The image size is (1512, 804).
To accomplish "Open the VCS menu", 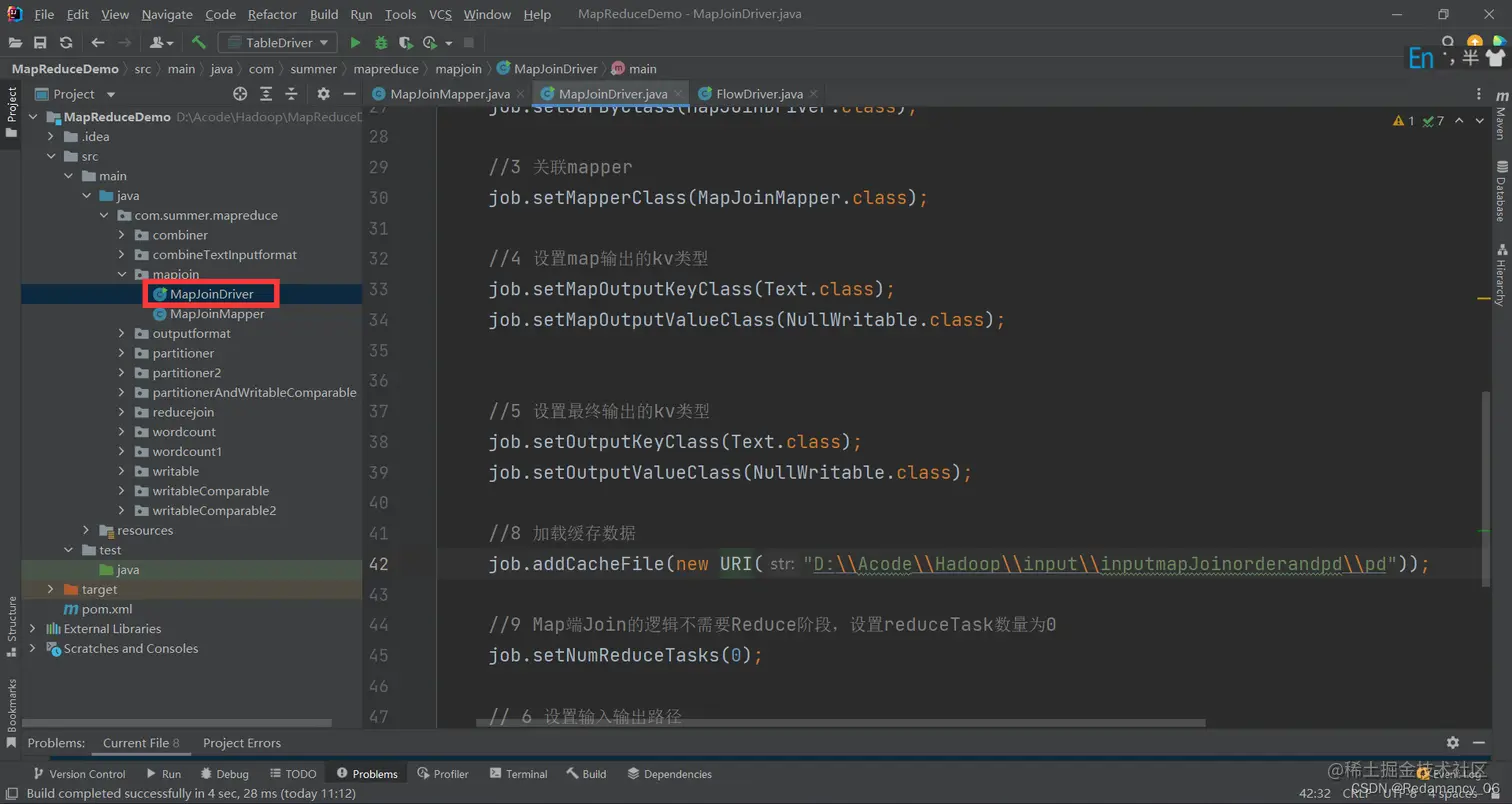I will point(440,14).
